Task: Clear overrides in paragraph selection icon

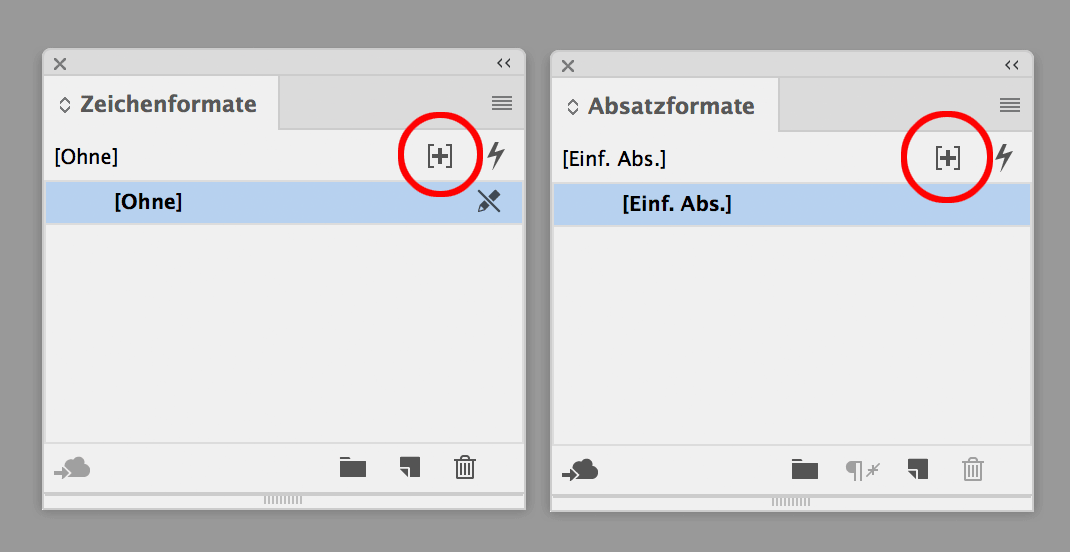Action: click(862, 469)
